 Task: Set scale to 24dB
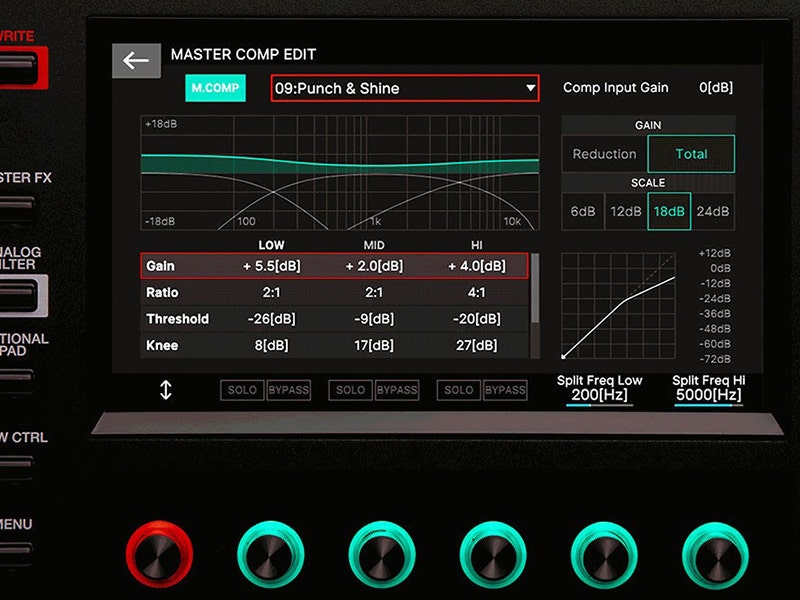coord(713,211)
